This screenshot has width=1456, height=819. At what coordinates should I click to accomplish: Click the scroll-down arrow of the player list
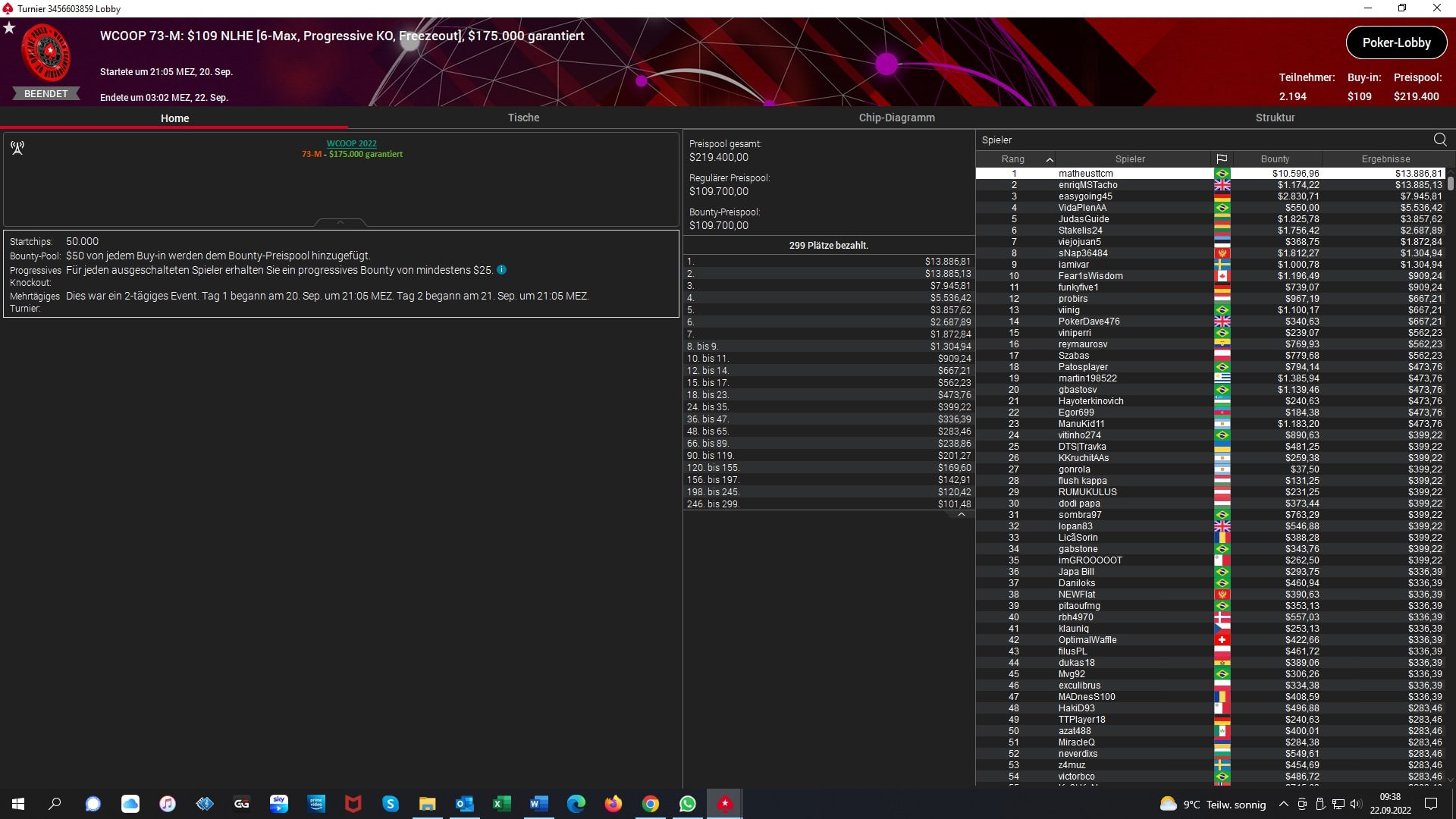(1451, 780)
